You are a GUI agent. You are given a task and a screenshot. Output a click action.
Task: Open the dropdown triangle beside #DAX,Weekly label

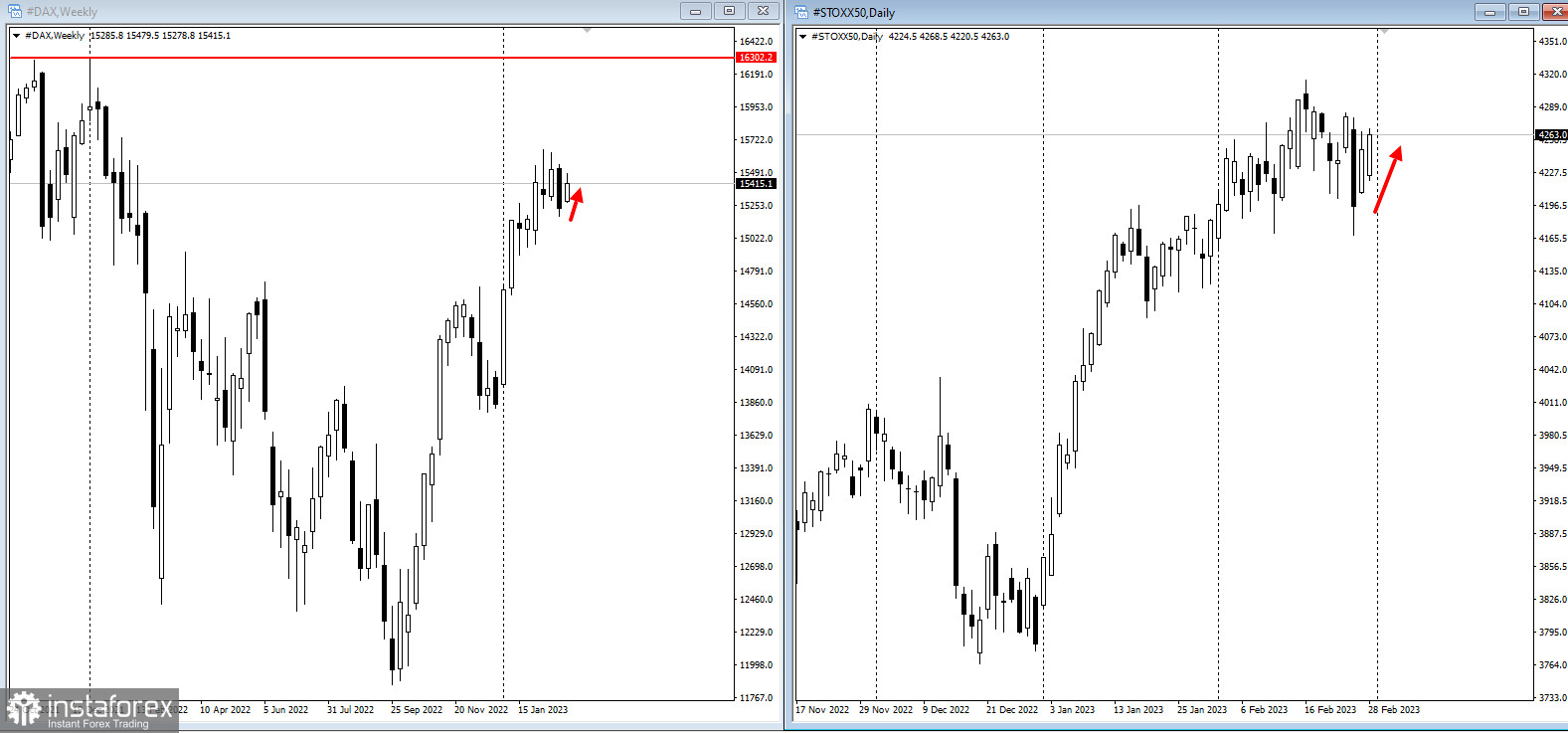coord(16,36)
